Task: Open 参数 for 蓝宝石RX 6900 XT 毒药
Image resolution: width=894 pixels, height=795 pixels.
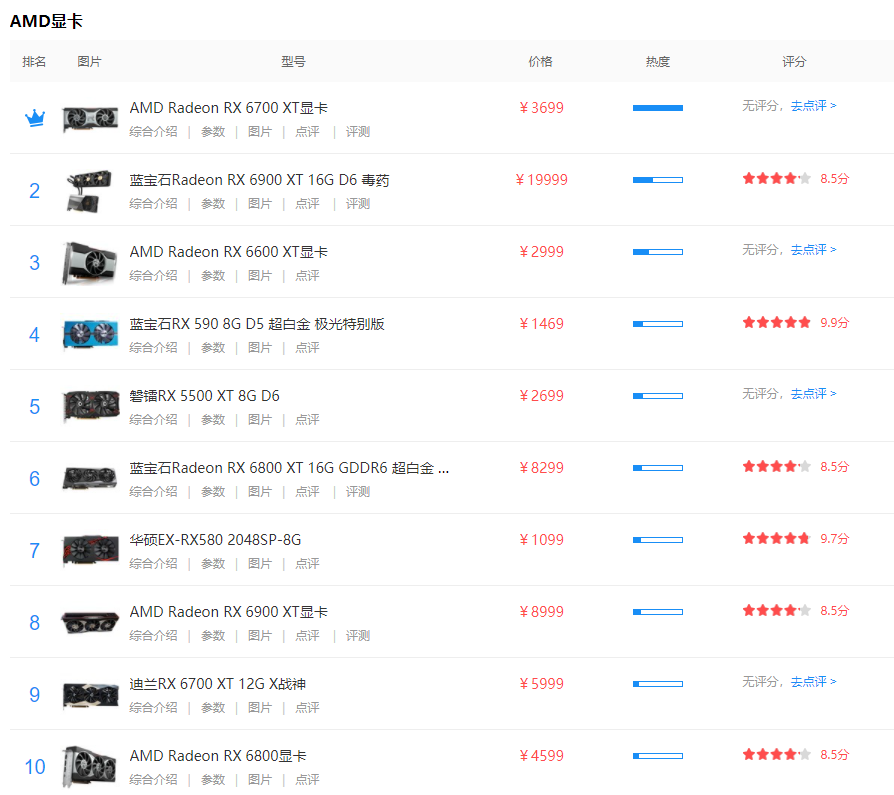Action: [213, 203]
